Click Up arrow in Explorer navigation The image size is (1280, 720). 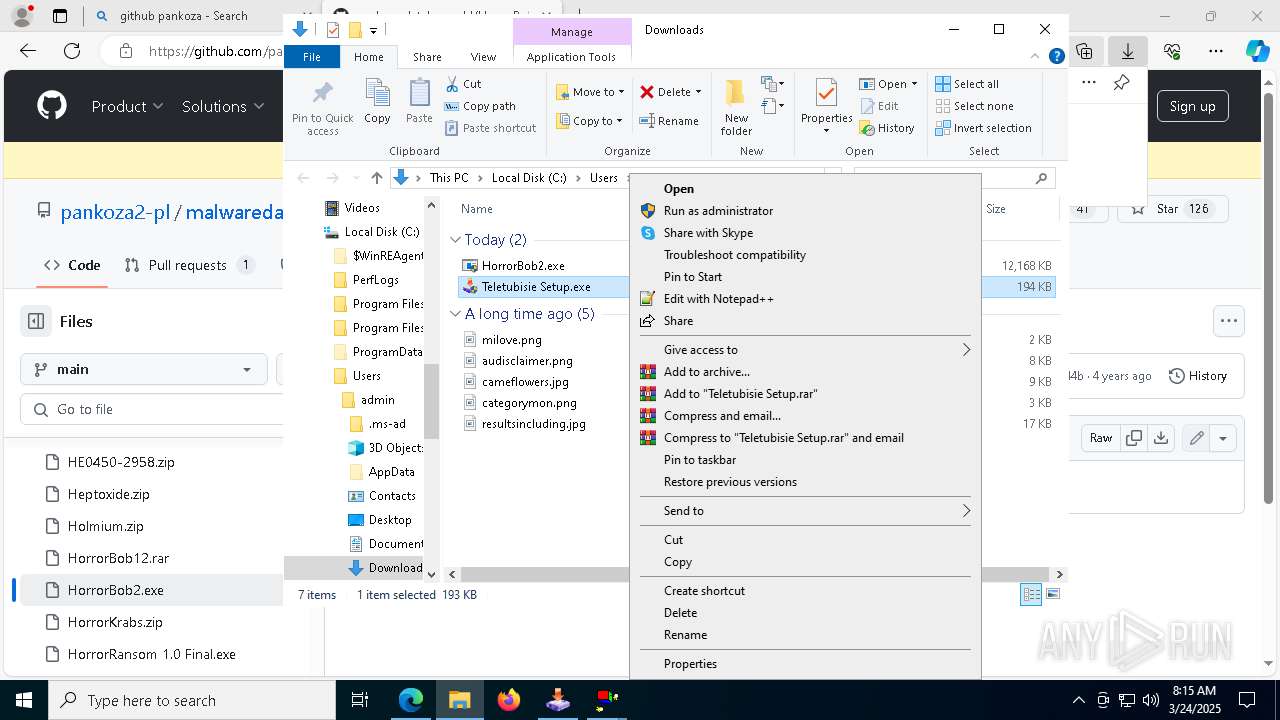pos(376,178)
